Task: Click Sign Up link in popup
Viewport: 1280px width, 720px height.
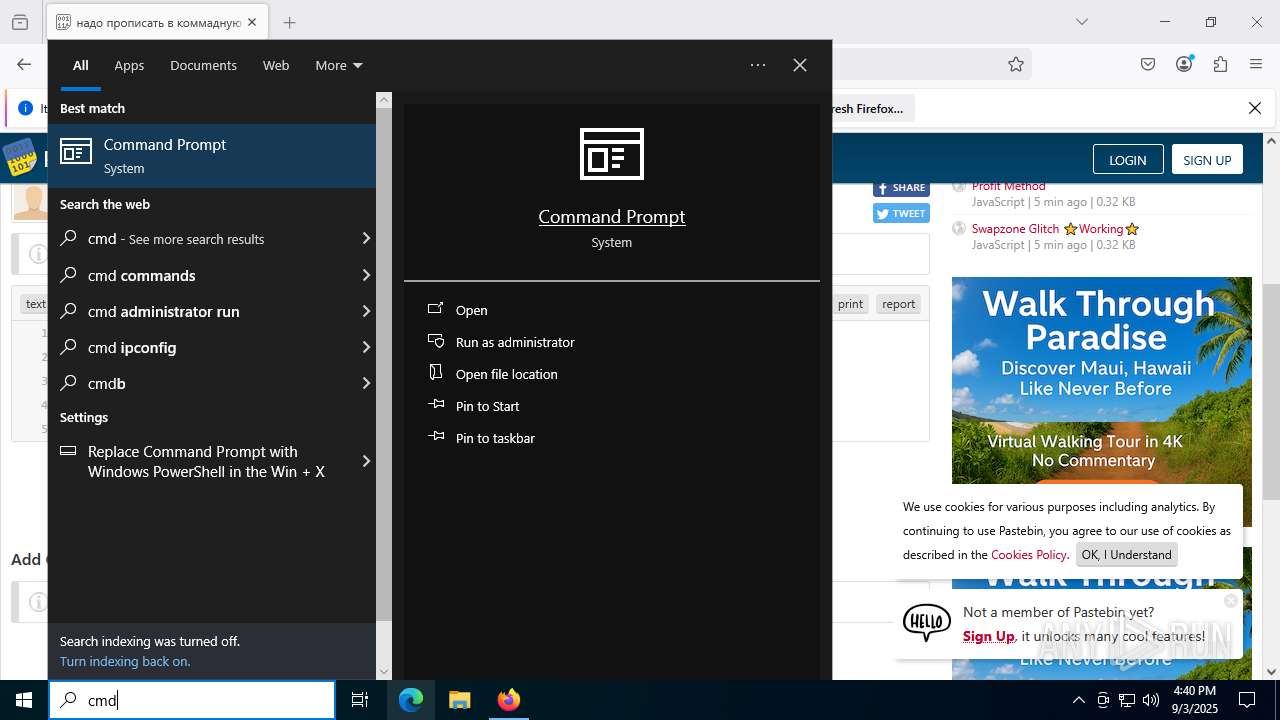Action: click(988, 636)
